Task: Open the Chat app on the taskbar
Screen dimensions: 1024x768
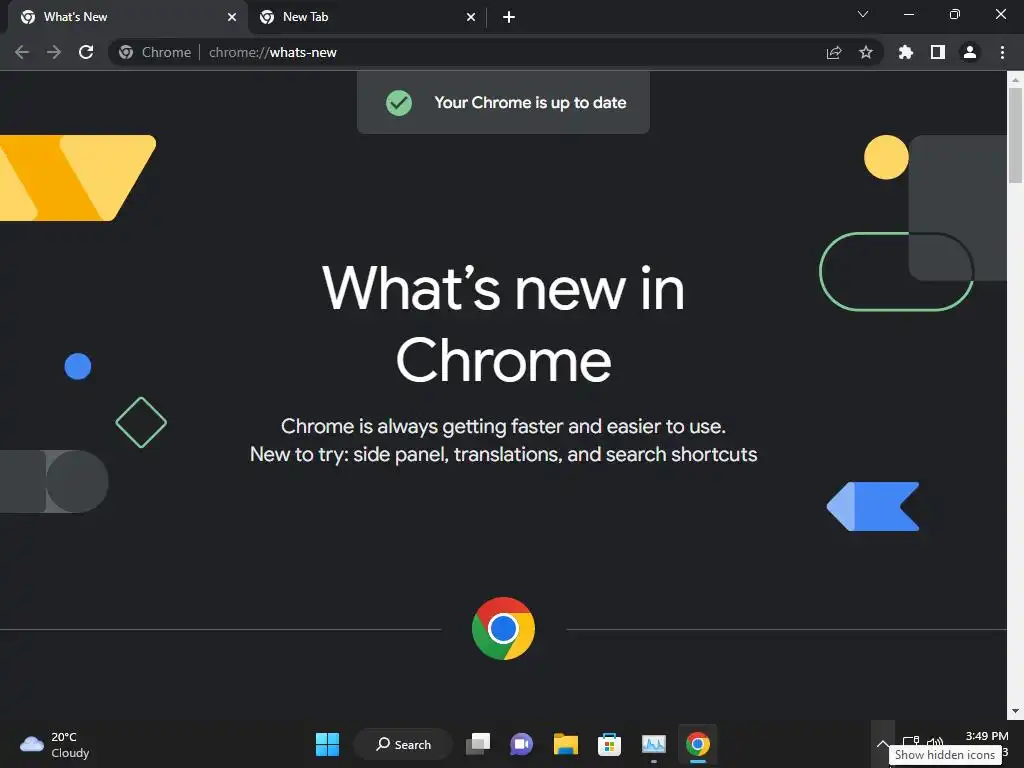Action: (521, 744)
